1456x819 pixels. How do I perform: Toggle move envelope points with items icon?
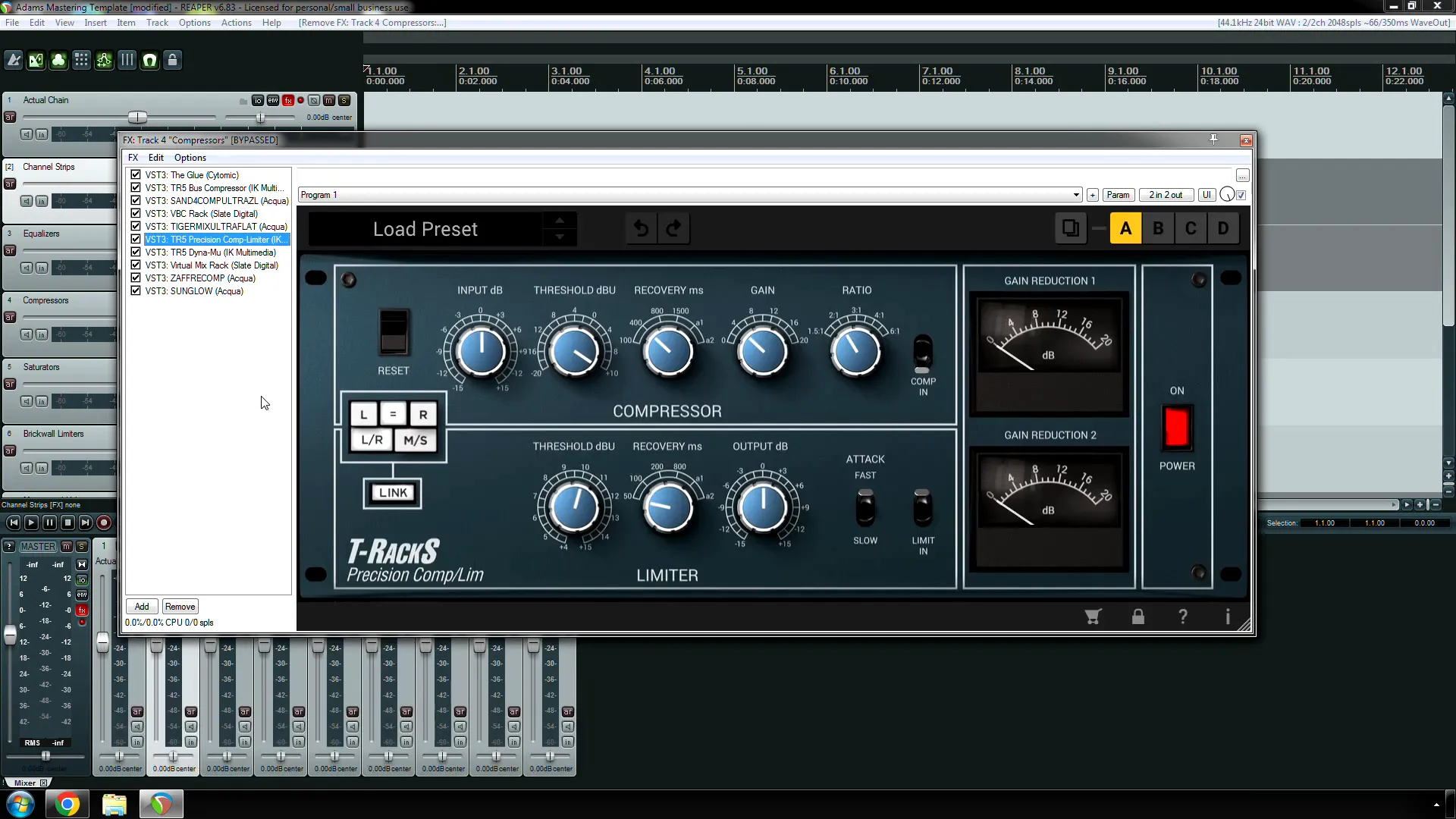click(x=104, y=60)
